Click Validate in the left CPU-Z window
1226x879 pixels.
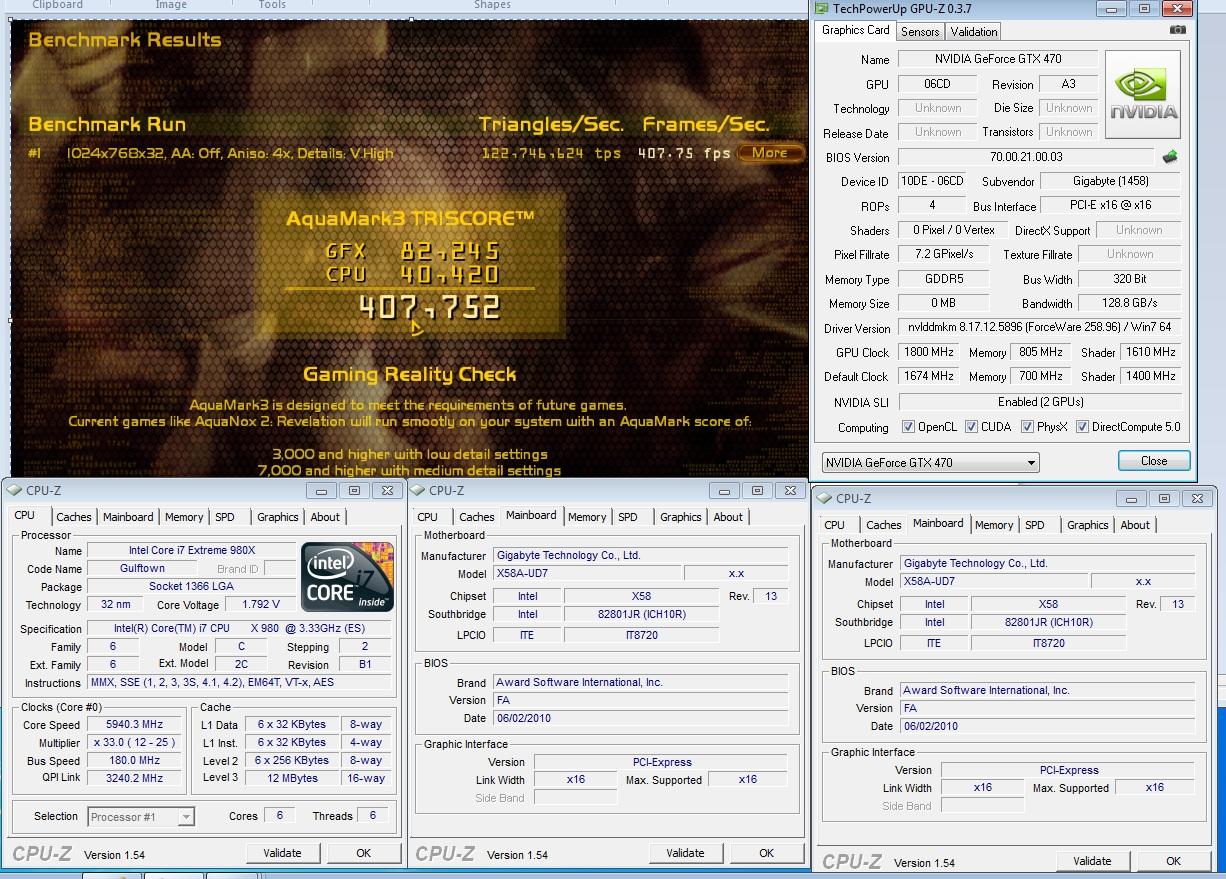click(x=282, y=853)
